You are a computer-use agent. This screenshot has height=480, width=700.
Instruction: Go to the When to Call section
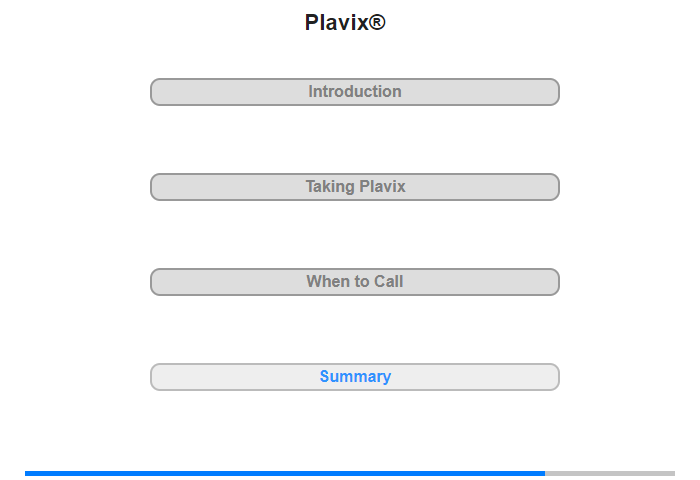pos(355,282)
